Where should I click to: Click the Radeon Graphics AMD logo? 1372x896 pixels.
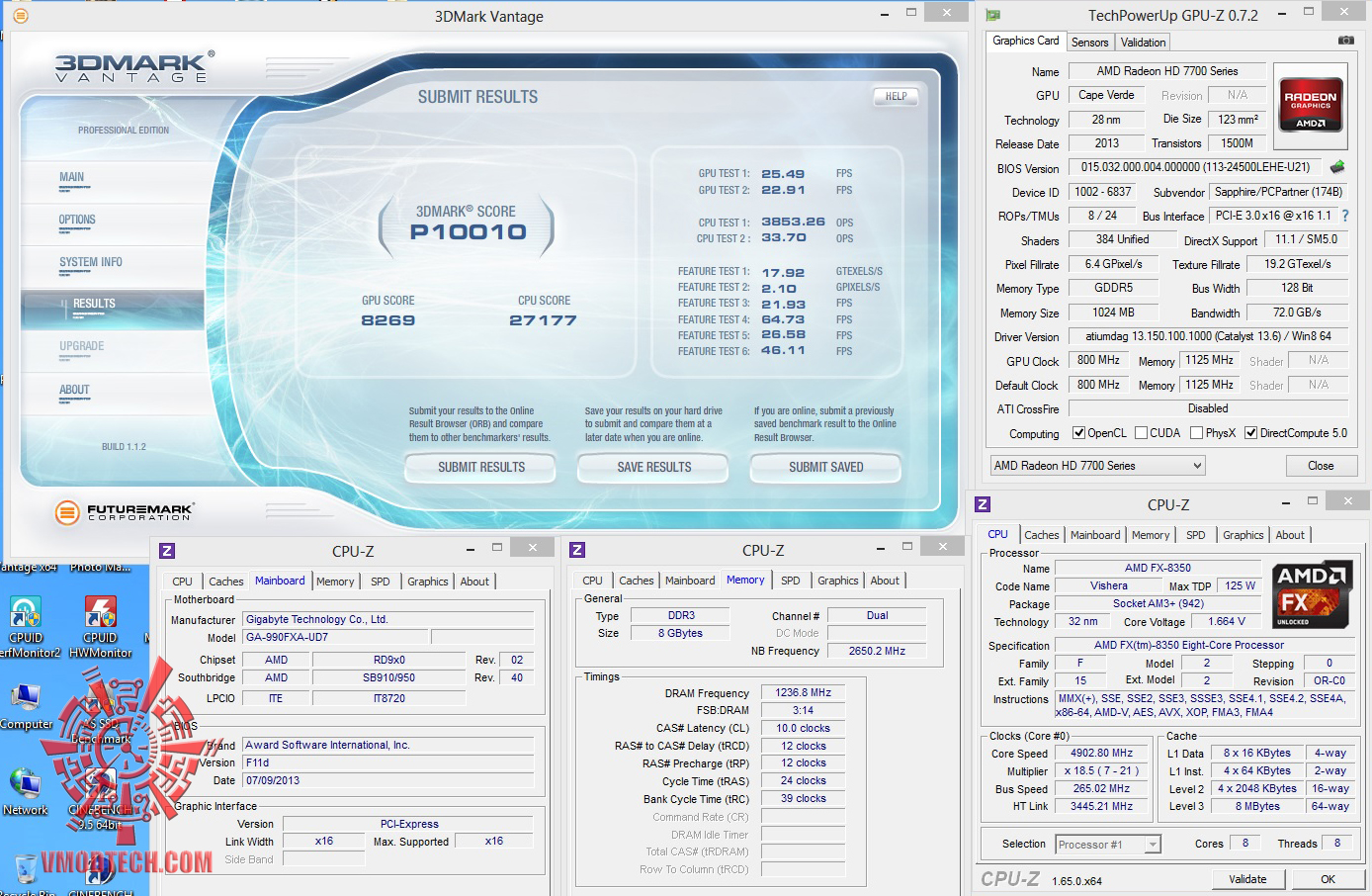tap(1310, 106)
